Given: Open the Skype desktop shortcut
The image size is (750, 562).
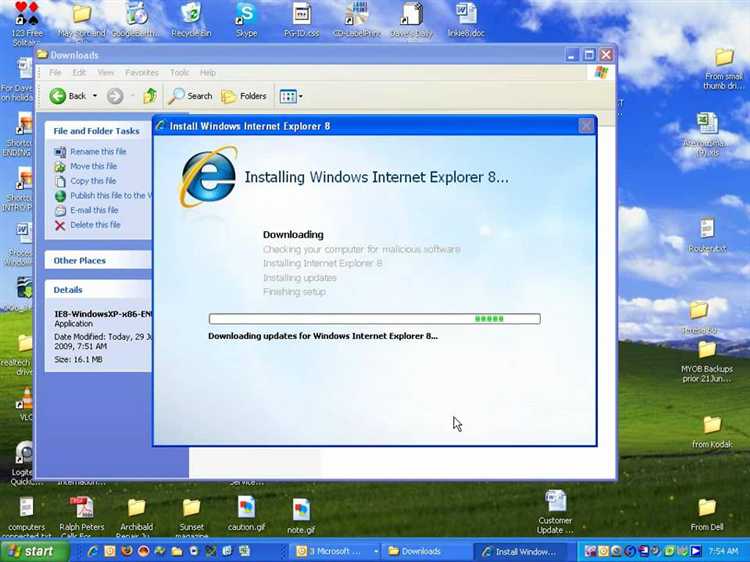Looking at the screenshot, I should point(246,20).
